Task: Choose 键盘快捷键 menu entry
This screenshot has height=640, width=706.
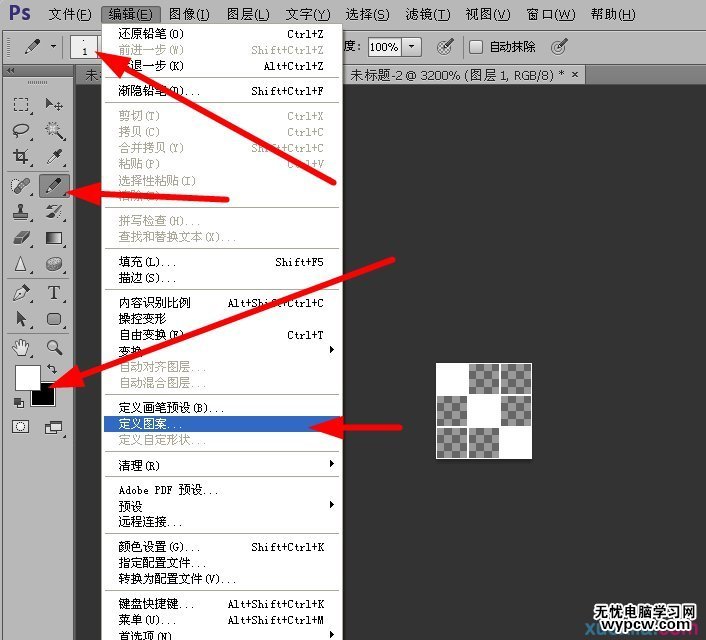Action: (221, 604)
